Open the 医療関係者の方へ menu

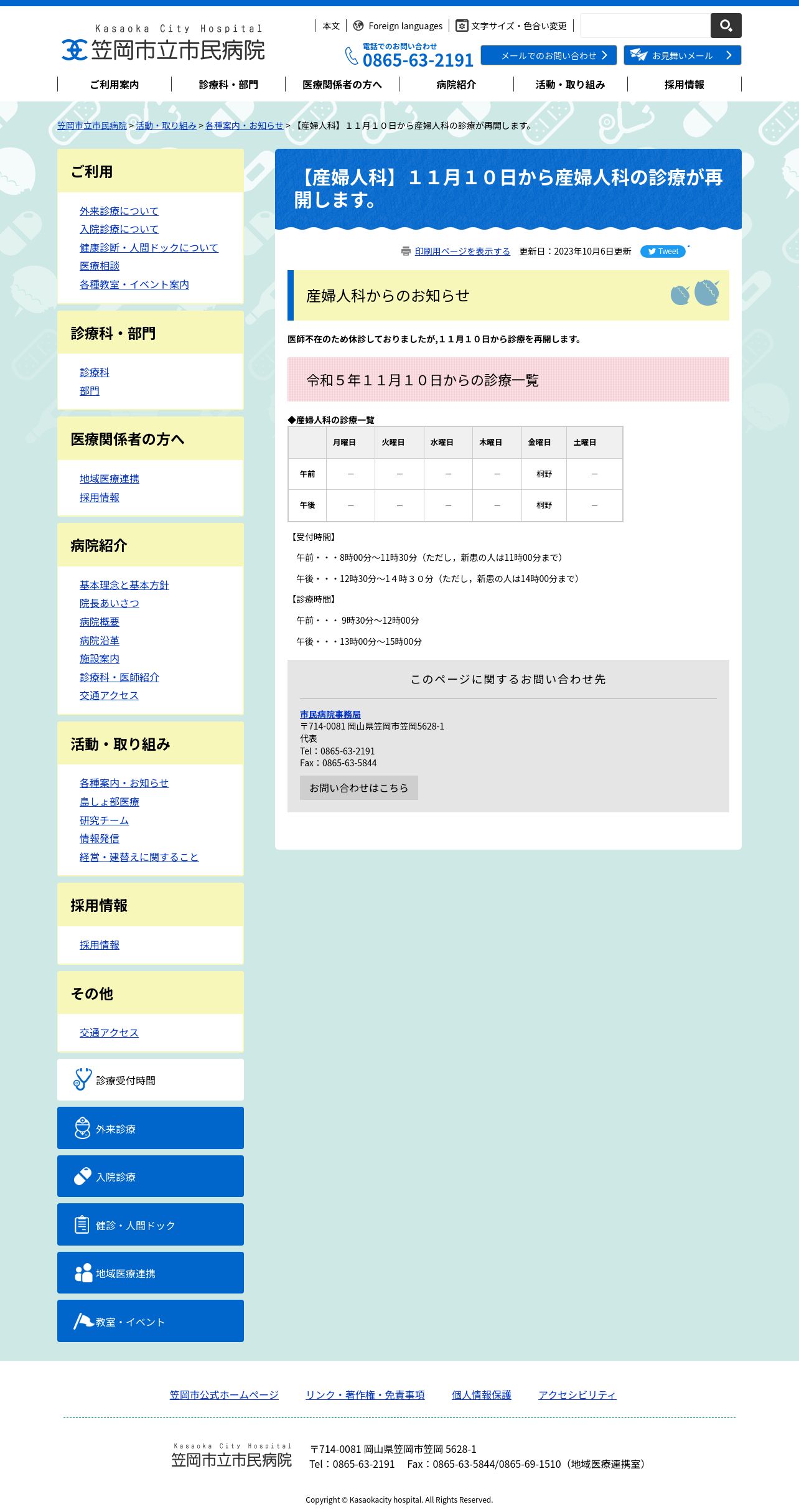(342, 85)
